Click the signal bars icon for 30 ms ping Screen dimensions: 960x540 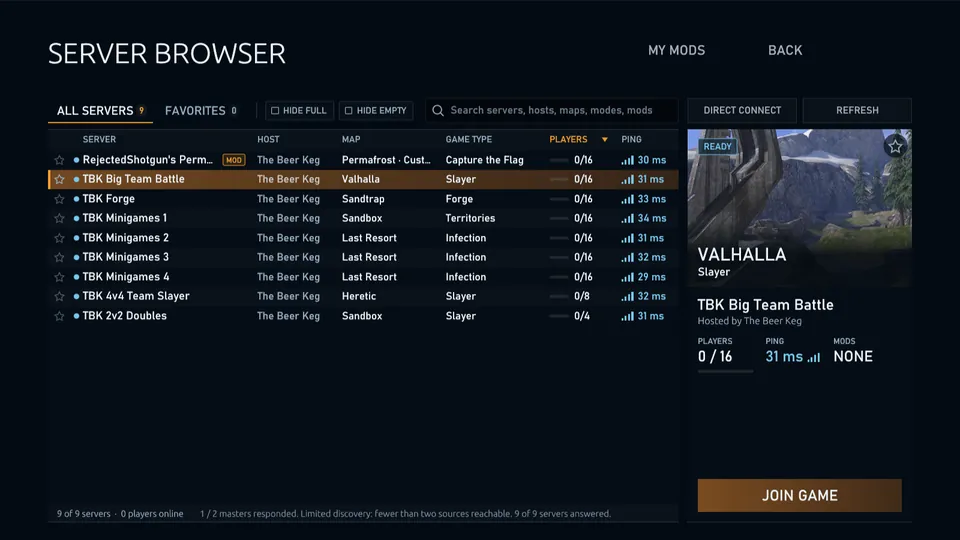pos(628,160)
